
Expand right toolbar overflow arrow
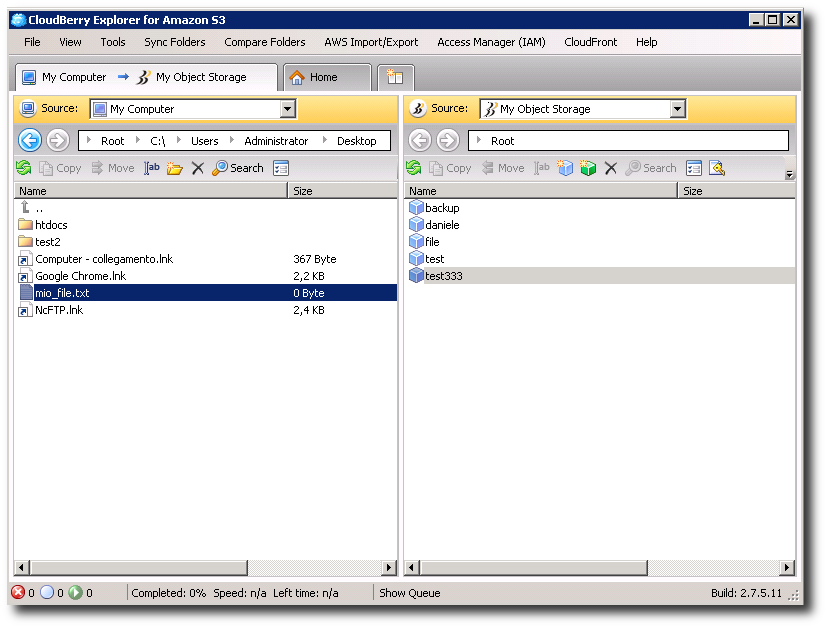coord(789,175)
